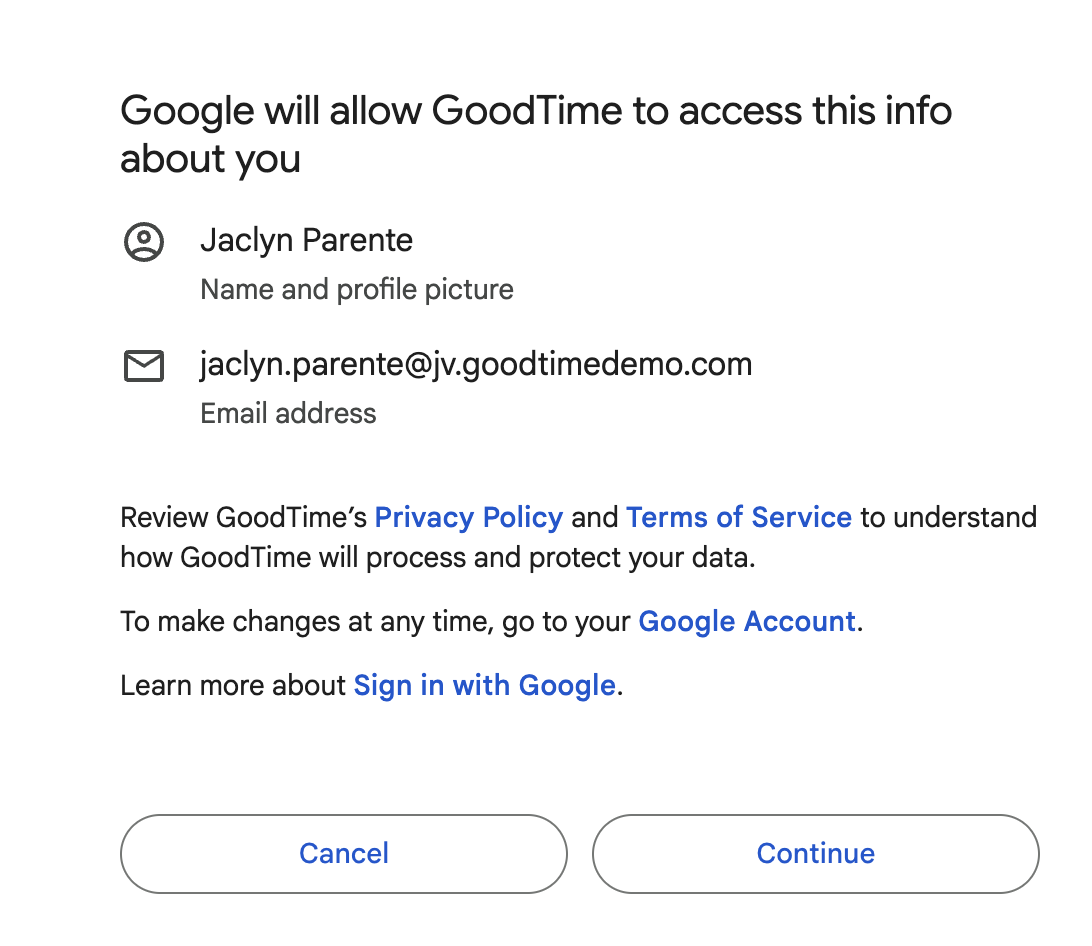The width and height of the screenshot is (1092, 946).
Task: Click "to understand" after Terms of Service
Action: [x=948, y=518]
